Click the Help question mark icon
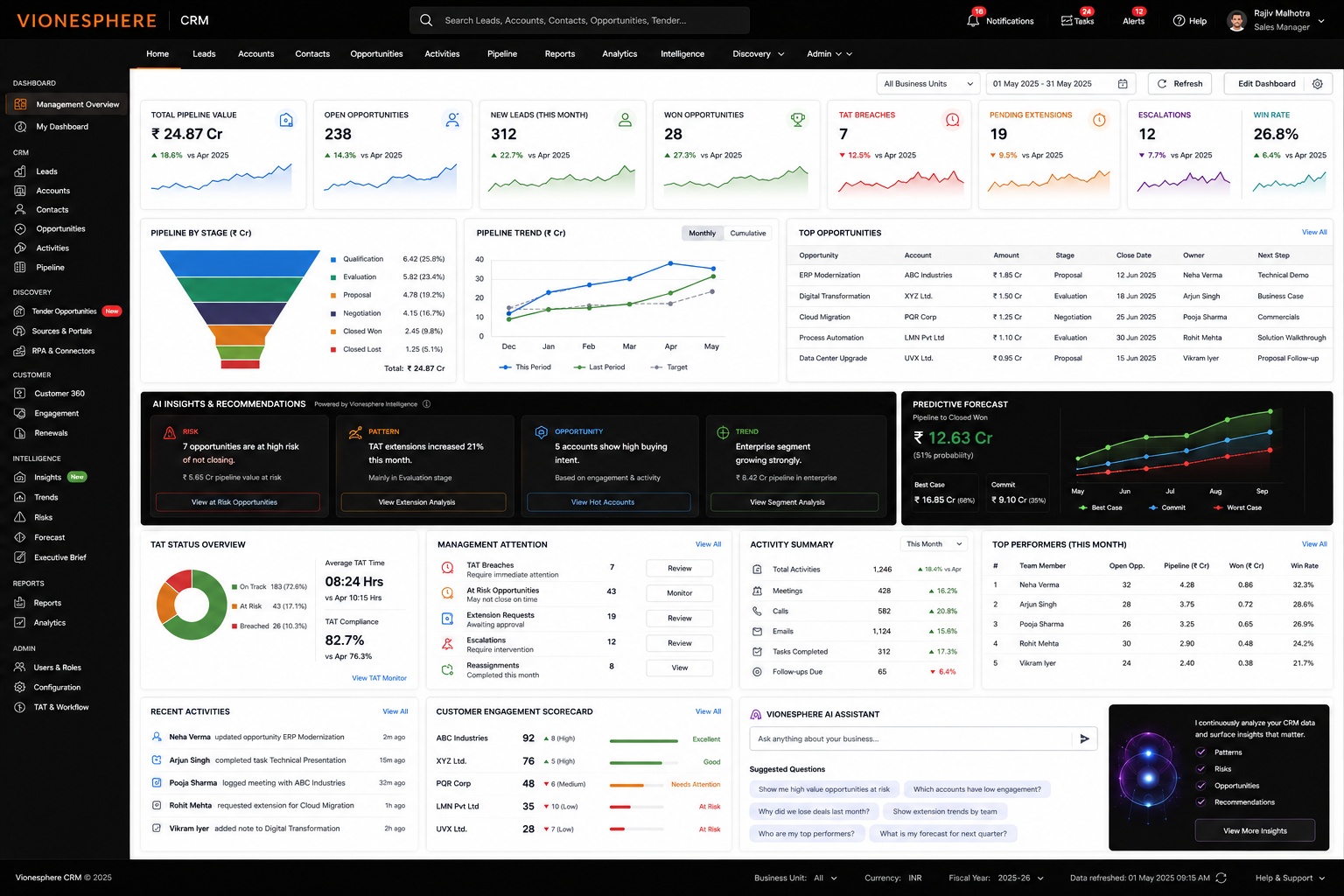The width and height of the screenshot is (1344, 896). 1179,21
